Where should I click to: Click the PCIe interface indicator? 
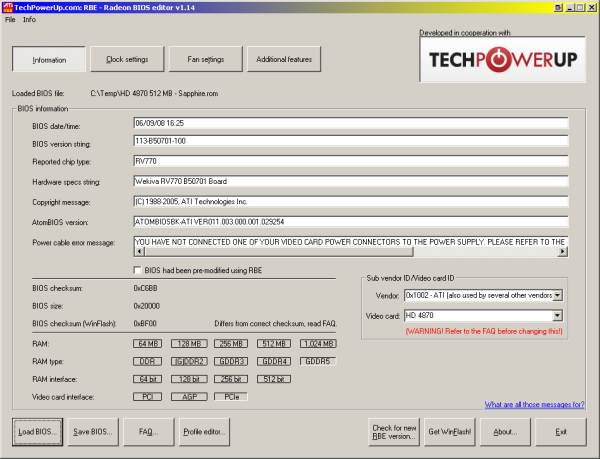pyautogui.click(x=231, y=397)
